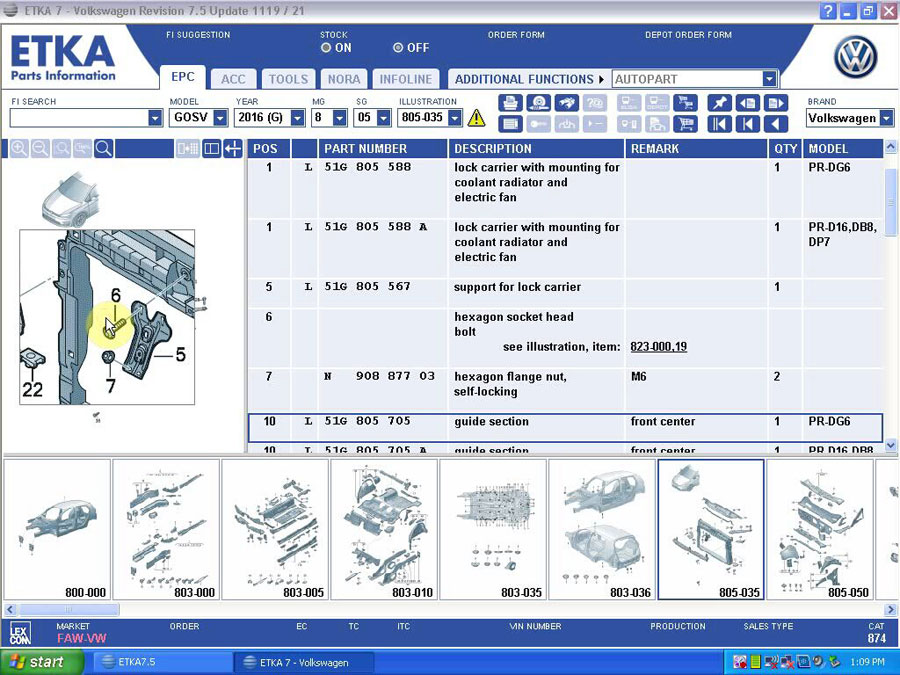Click the list view icon below printer
This screenshot has height=675, width=900.
[510, 123]
